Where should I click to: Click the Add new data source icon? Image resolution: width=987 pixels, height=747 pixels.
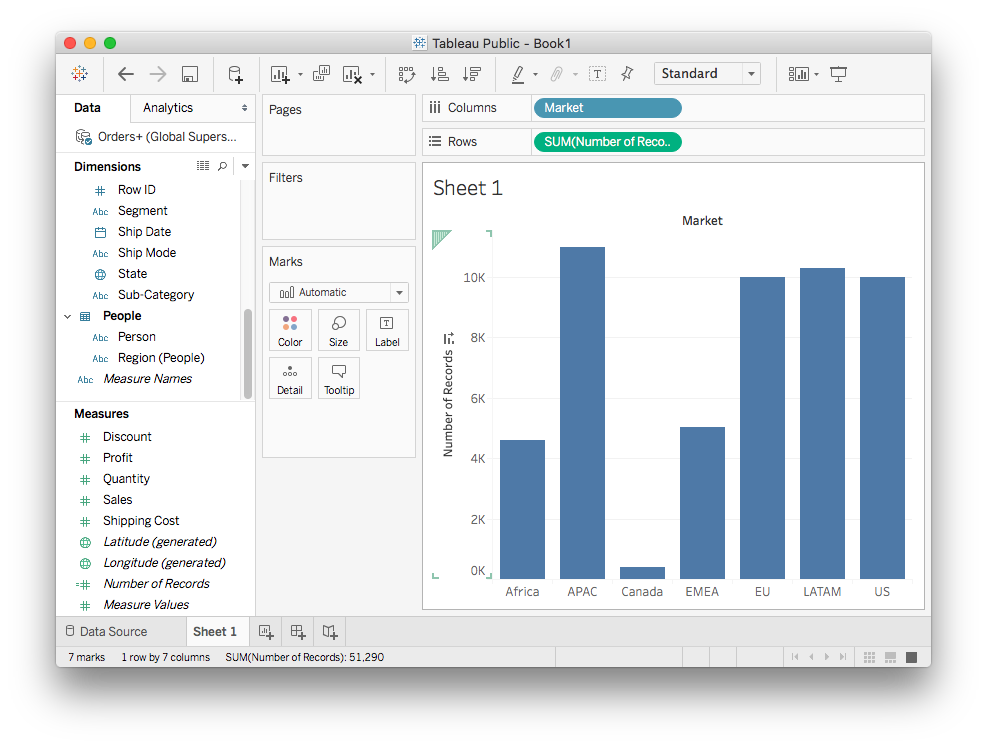[235, 74]
